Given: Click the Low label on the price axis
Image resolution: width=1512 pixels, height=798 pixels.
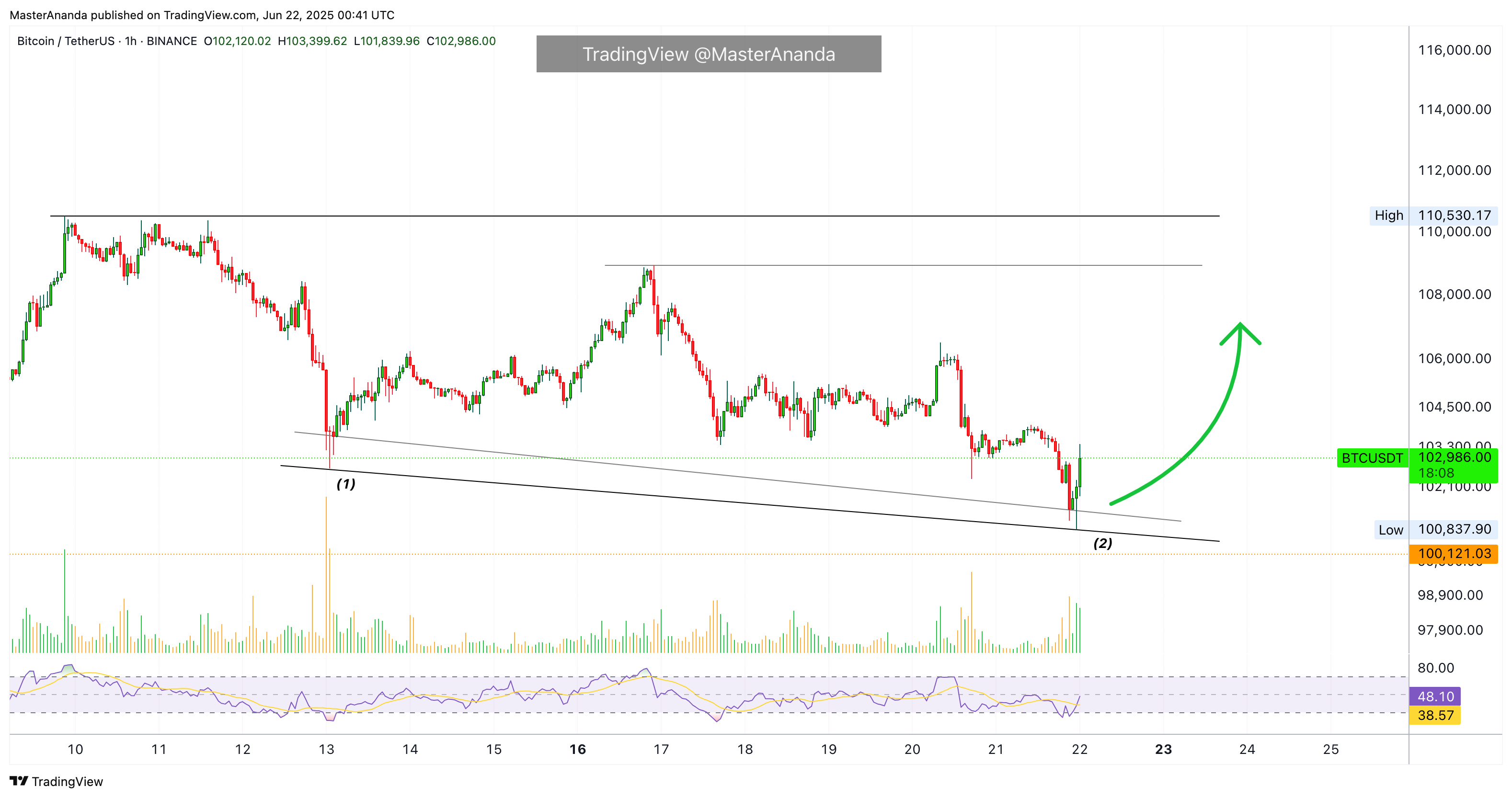Looking at the screenshot, I should [1390, 530].
